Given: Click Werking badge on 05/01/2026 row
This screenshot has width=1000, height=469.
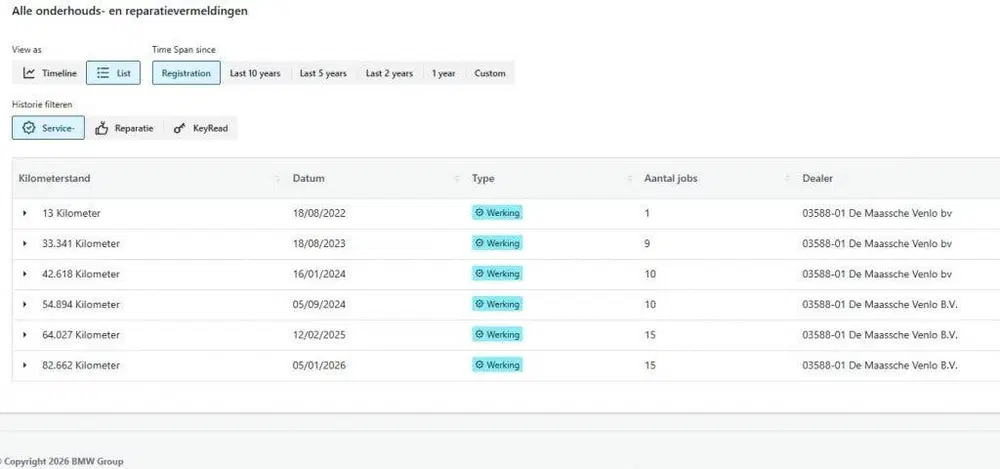Looking at the screenshot, I should click(497, 365).
